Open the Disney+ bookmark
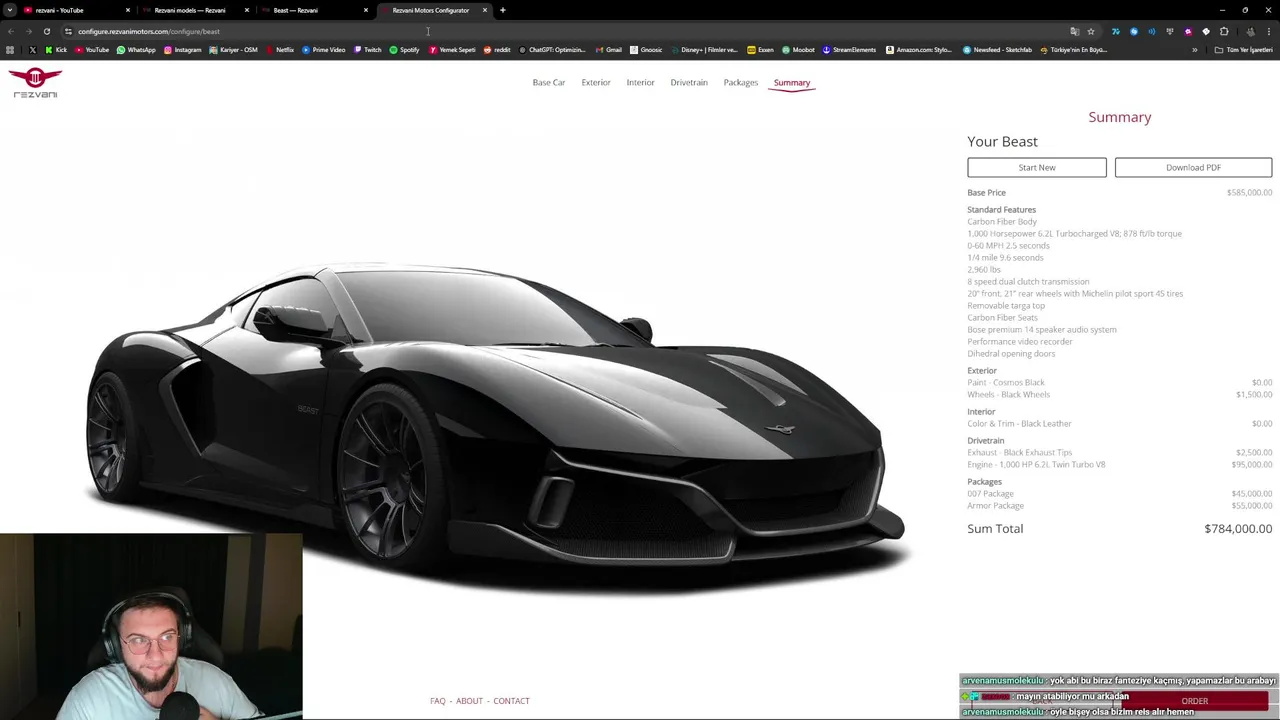 point(704,50)
